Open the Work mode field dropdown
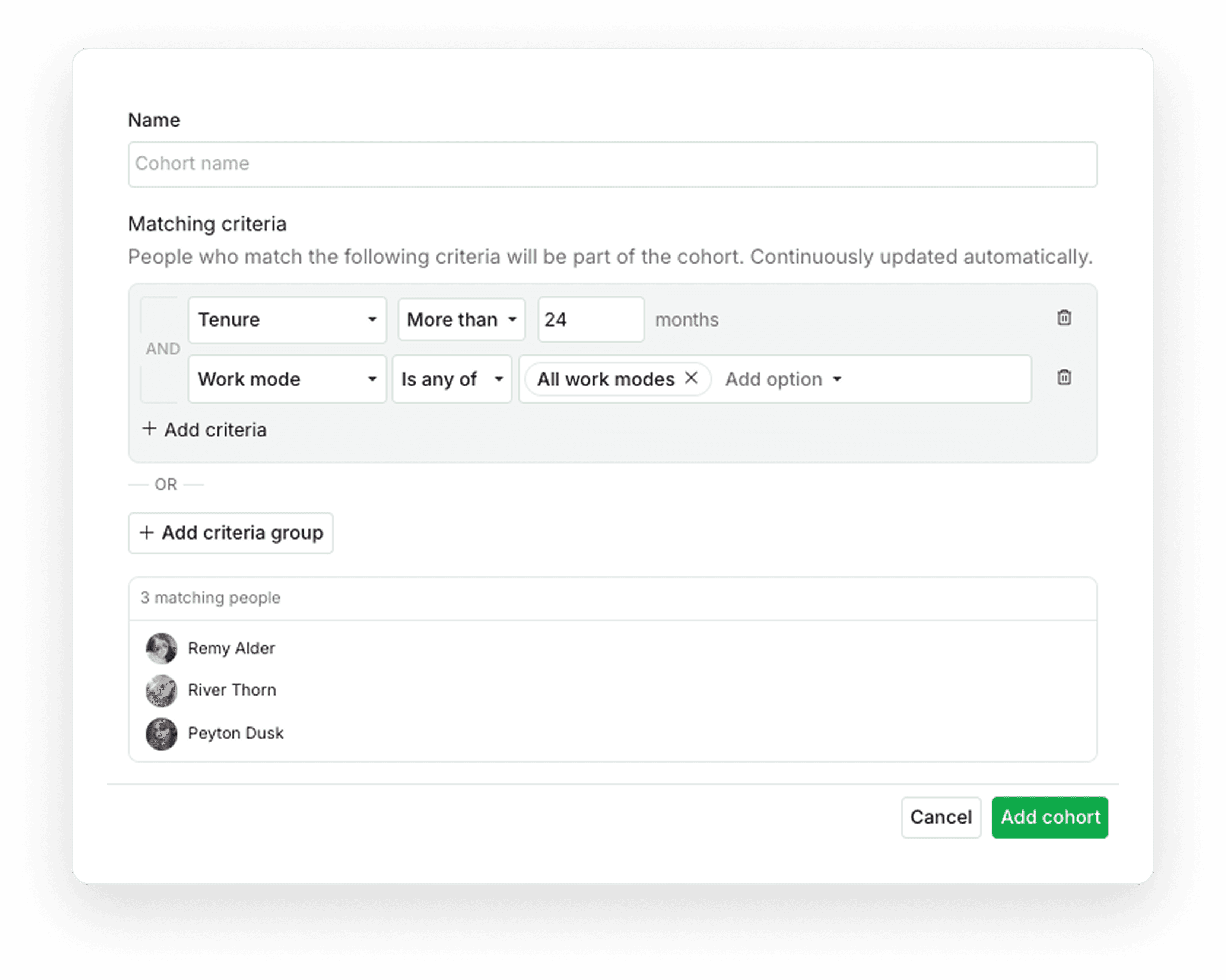This screenshot has width=1226, height=980. 287,379
